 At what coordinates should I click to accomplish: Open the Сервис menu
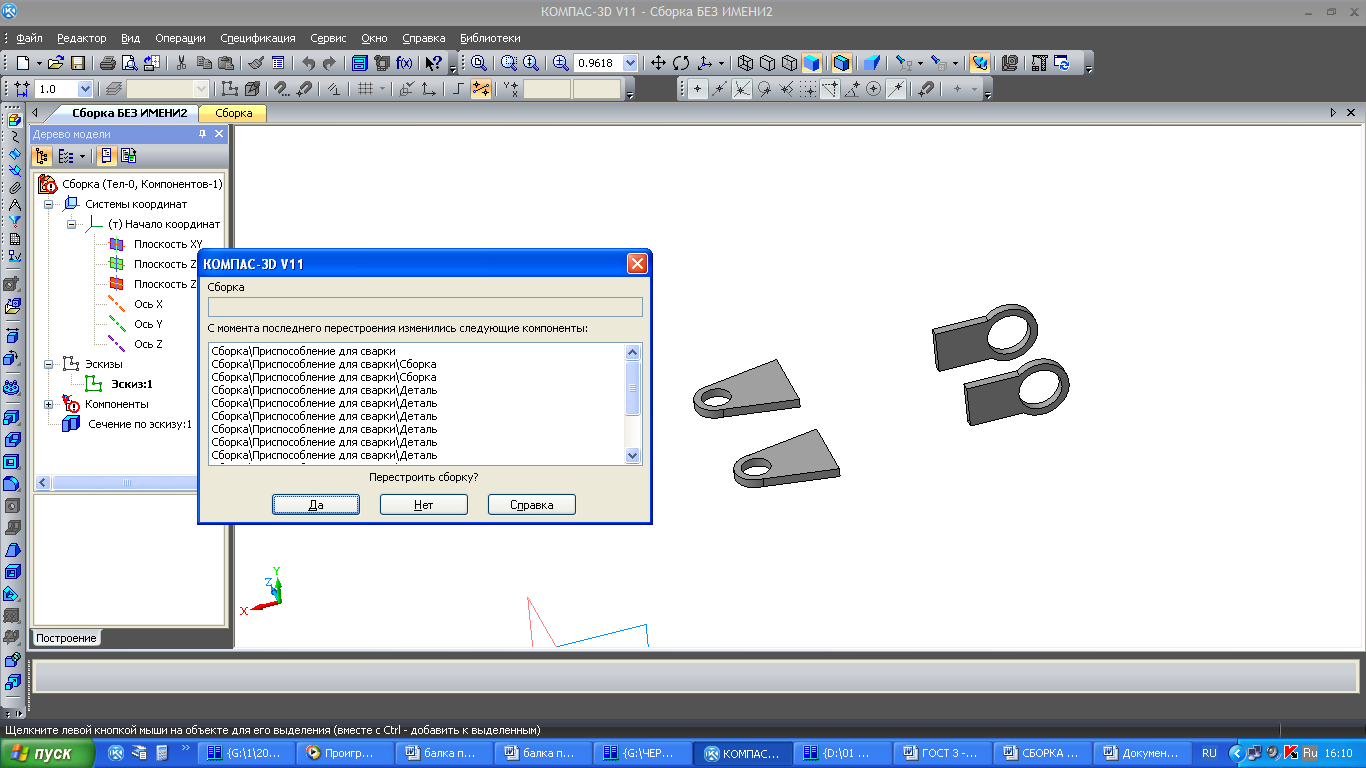click(x=329, y=38)
